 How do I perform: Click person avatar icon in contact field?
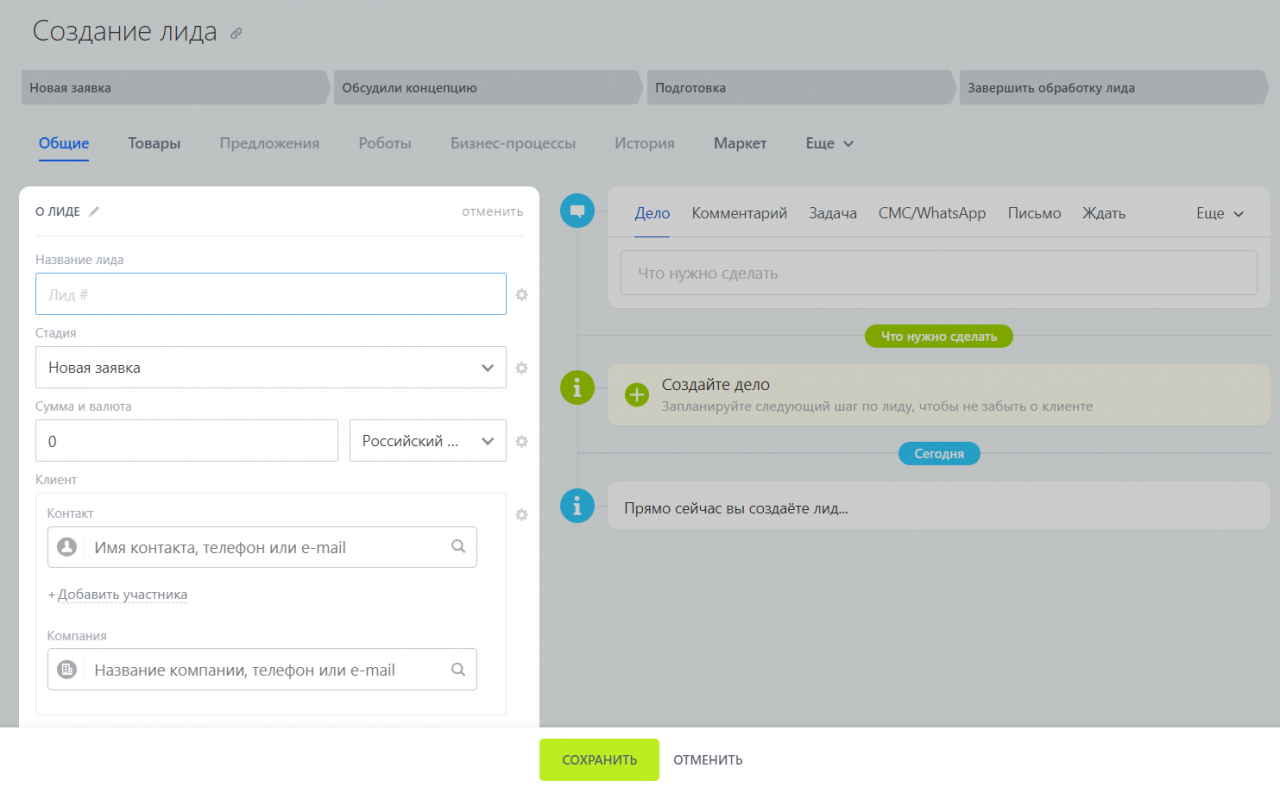(67, 547)
